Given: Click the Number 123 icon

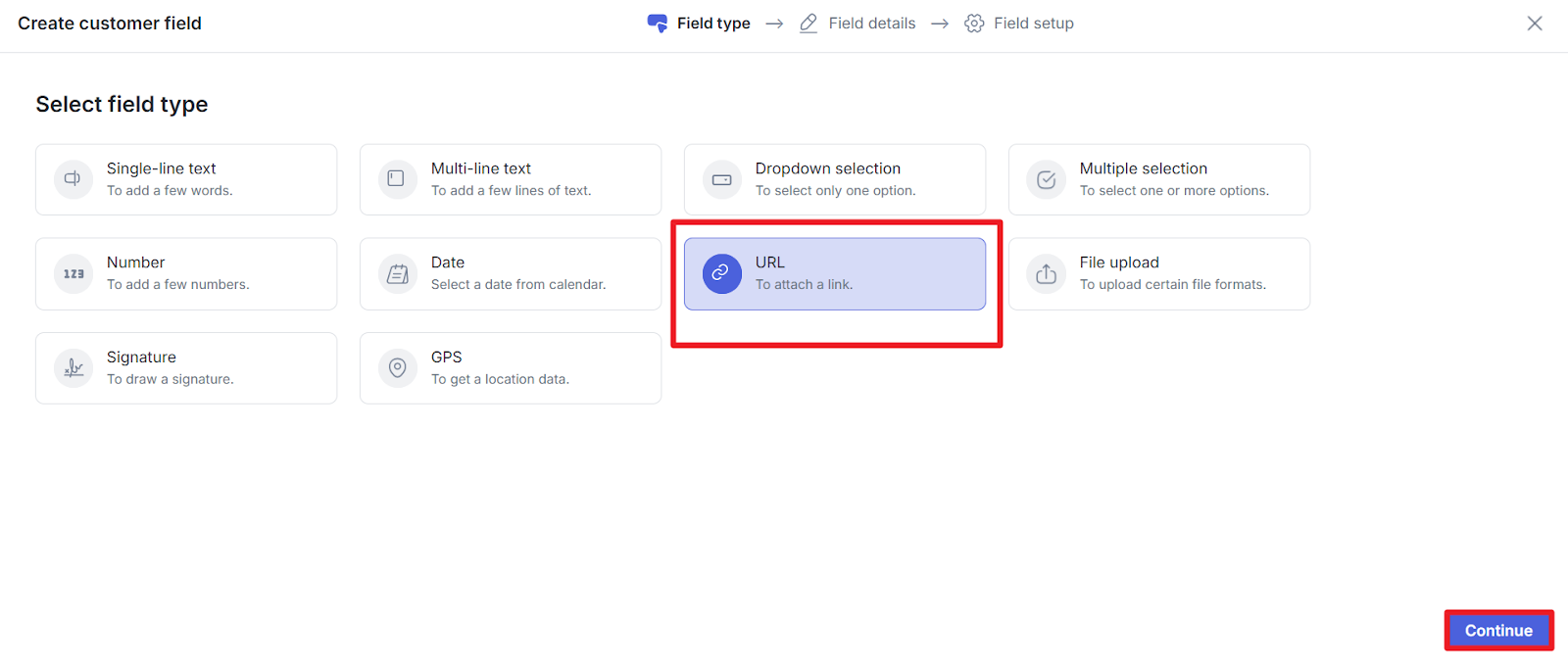Looking at the screenshot, I should tap(73, 274).
